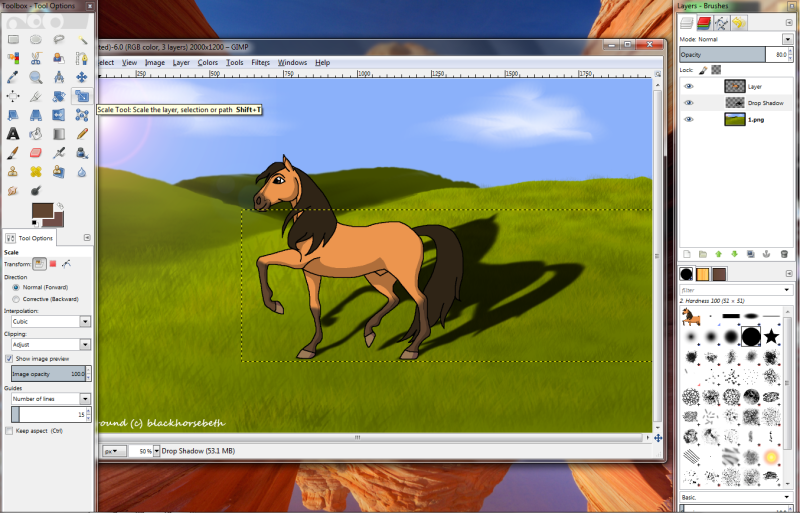Switch to the Undo History tab
Screen dimensions: 800x513
pos(739,22)
